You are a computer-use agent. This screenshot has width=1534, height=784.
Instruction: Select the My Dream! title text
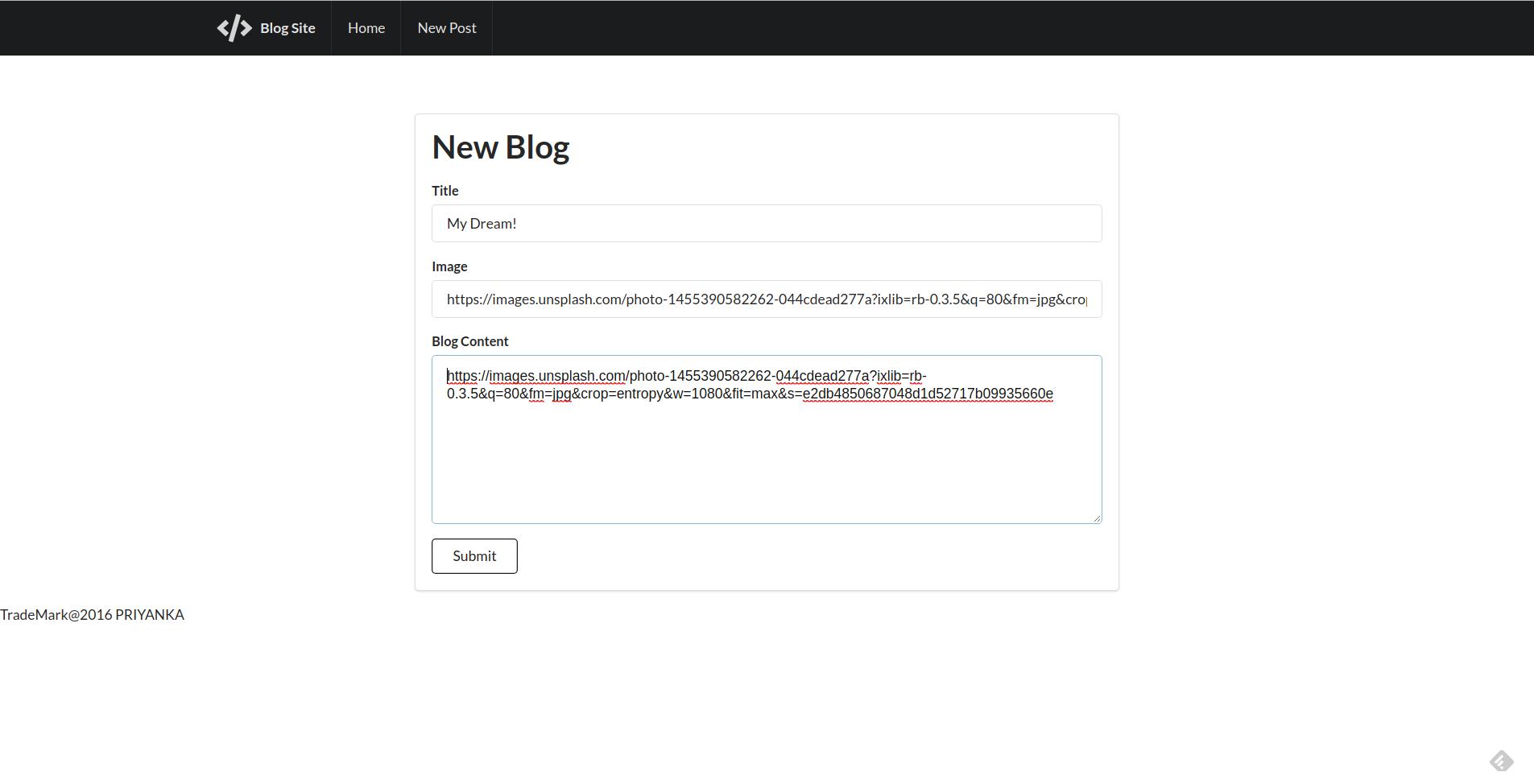coord(481,223)
